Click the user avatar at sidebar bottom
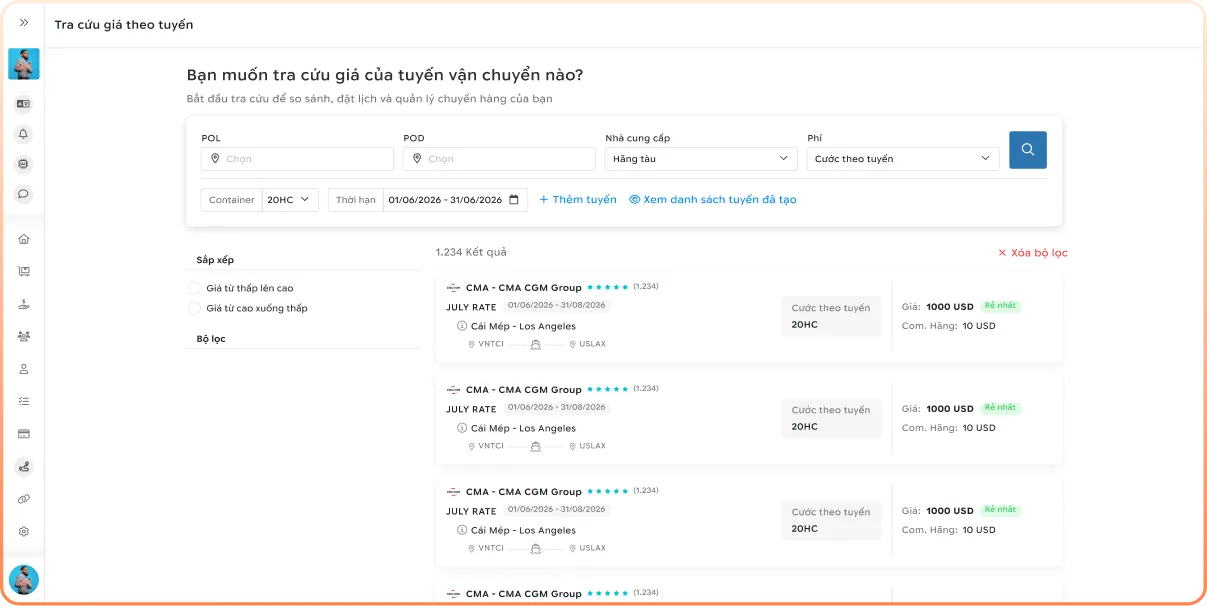Image resolution: width=1207 pixels, height=606 pixels. pos(24,580)
